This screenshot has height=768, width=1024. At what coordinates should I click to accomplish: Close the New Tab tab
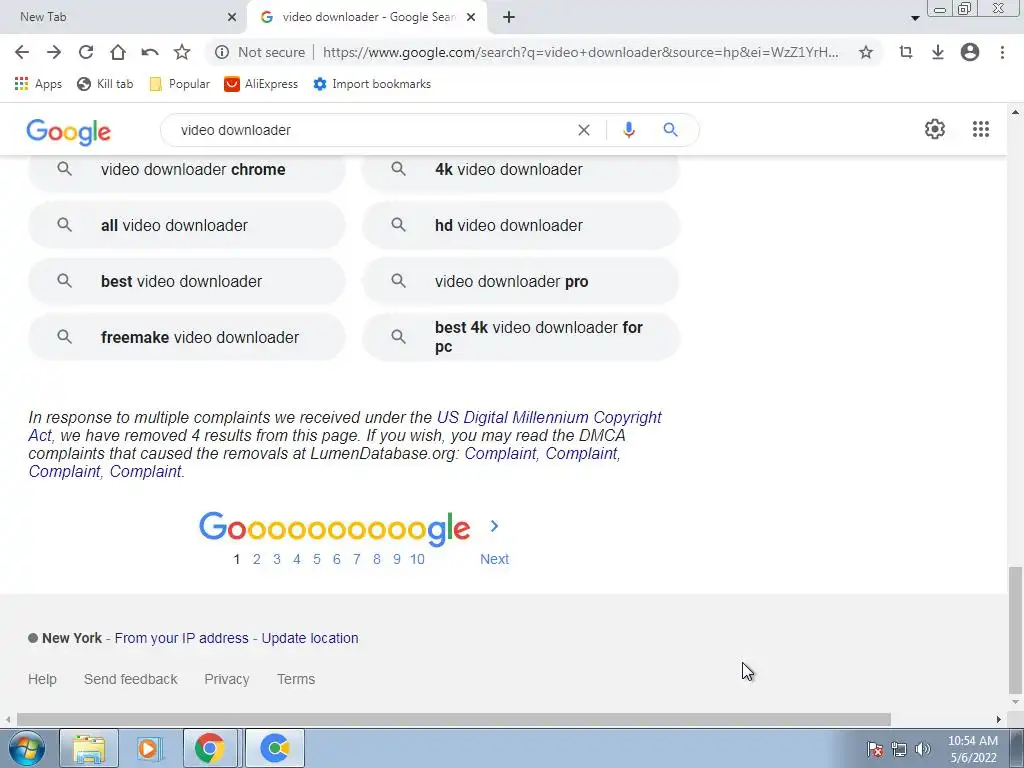click(232, 18)
